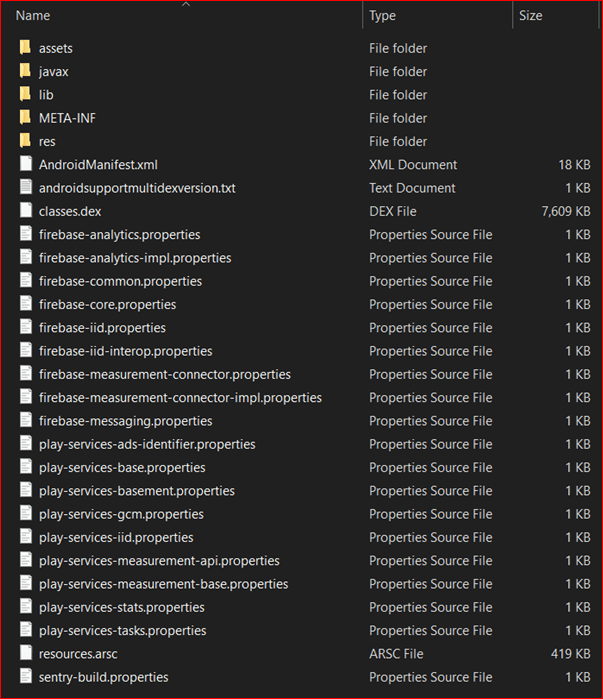The width and height of the screenshot is (603, 699).
Task: Select play-services-gcm.properties file name
Action: pos(121,514)
